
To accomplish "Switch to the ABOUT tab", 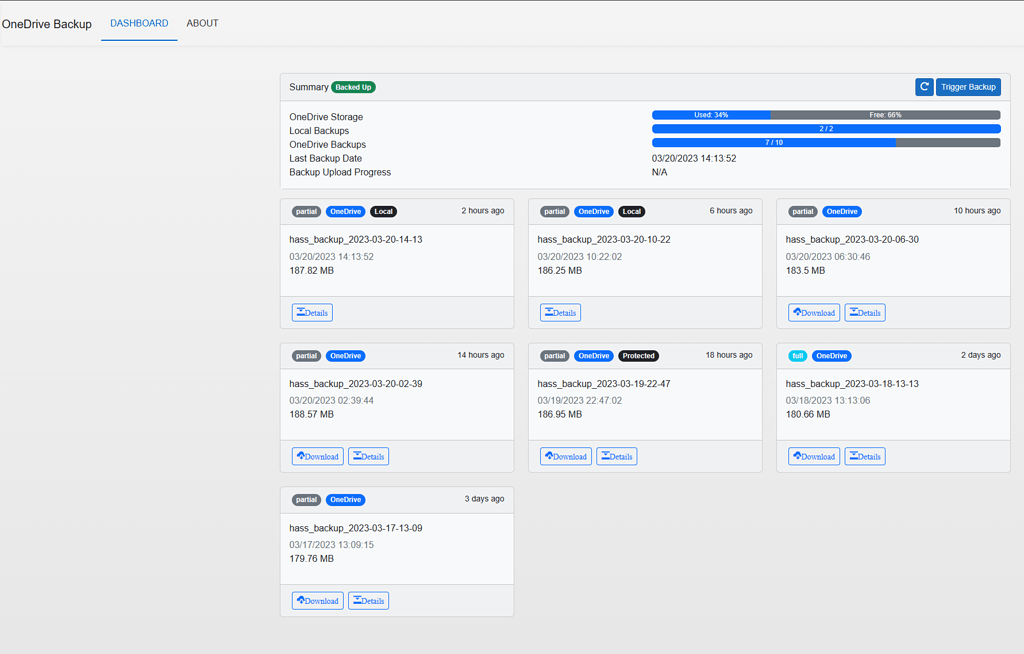I will (x=202, y=23).
